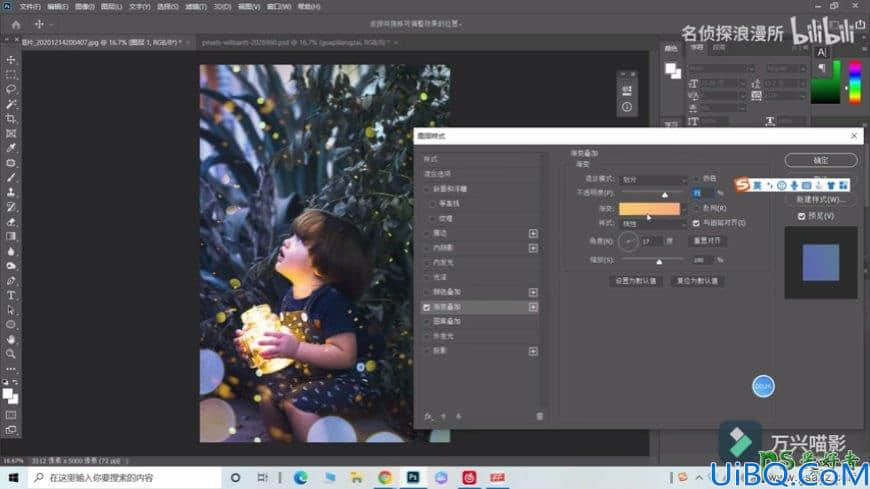Image resolution: width=870 pixels, height=489 pixels.
Task: Adjust the Opacity (不透明度) slider
Action: 665,194
